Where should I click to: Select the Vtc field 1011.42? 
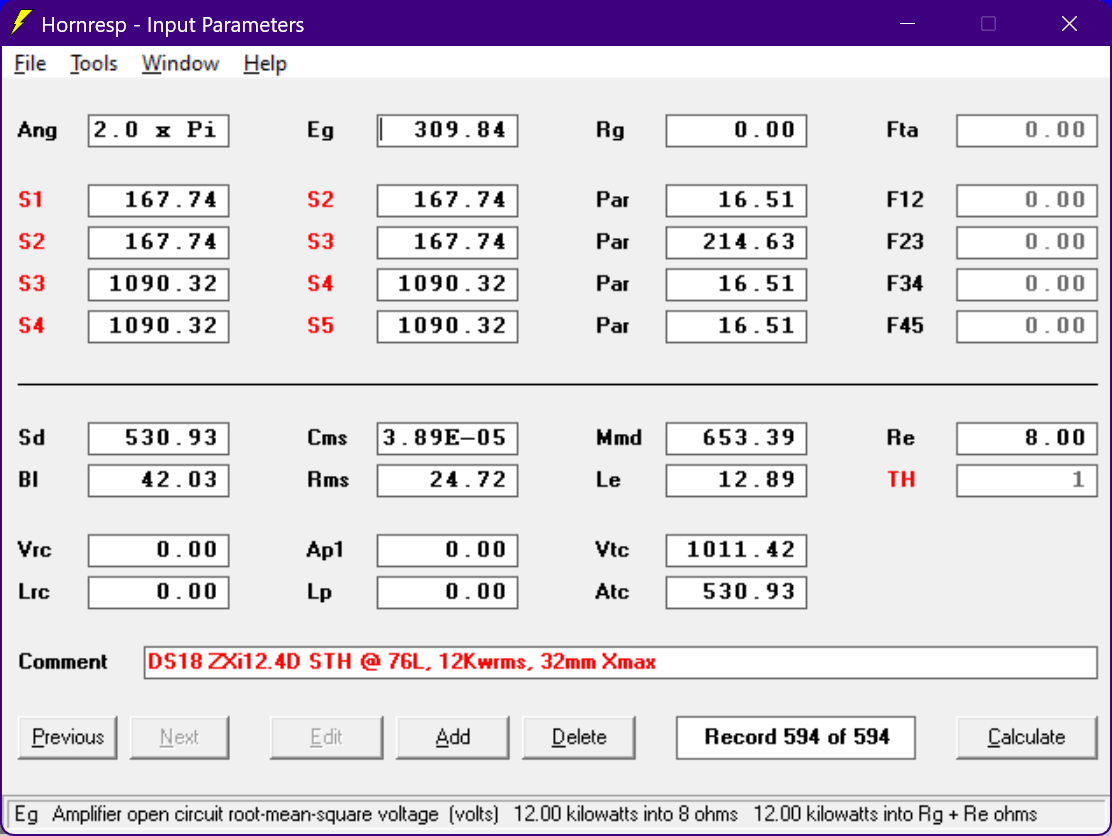736,550
